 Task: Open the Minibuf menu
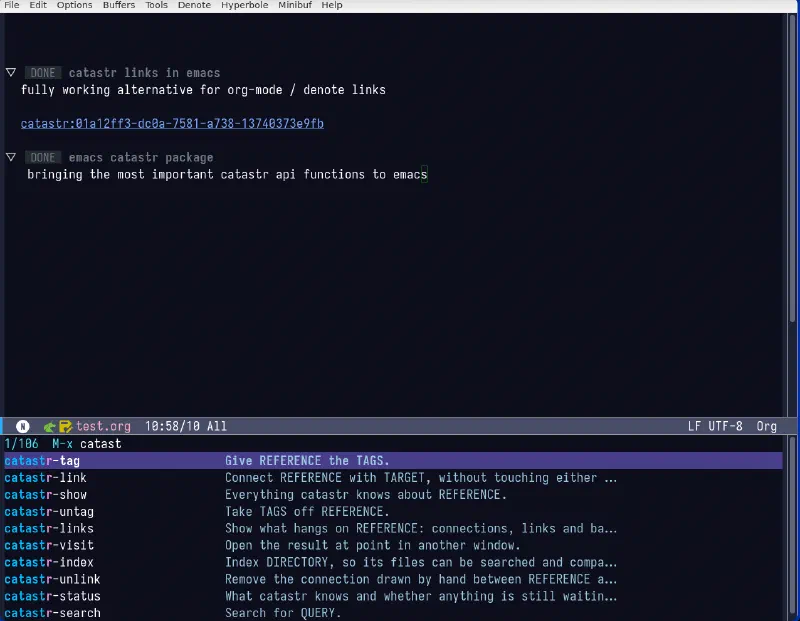click(x=295, y=5)
